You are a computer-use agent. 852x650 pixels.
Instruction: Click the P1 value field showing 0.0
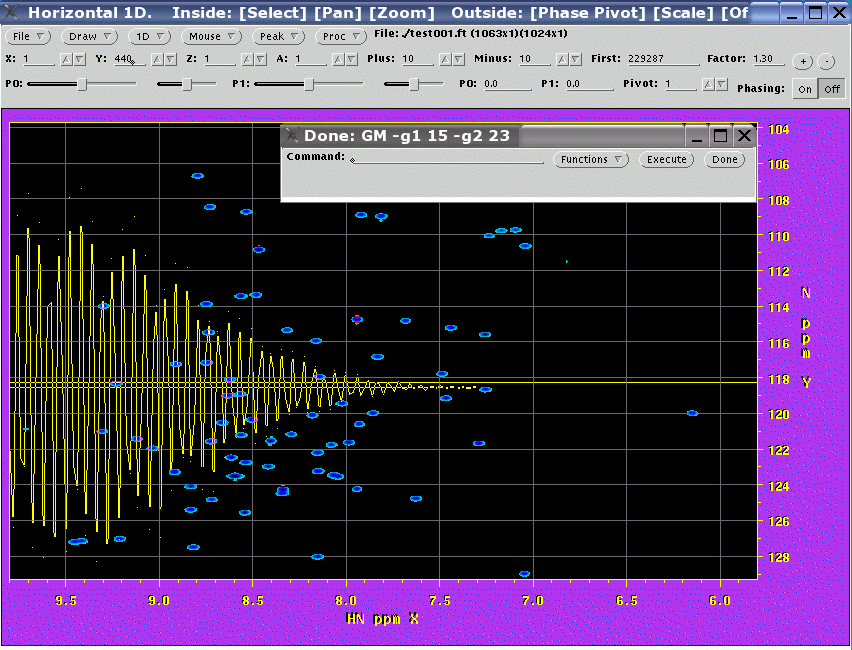pyautogui.click(x=590, y=84)
